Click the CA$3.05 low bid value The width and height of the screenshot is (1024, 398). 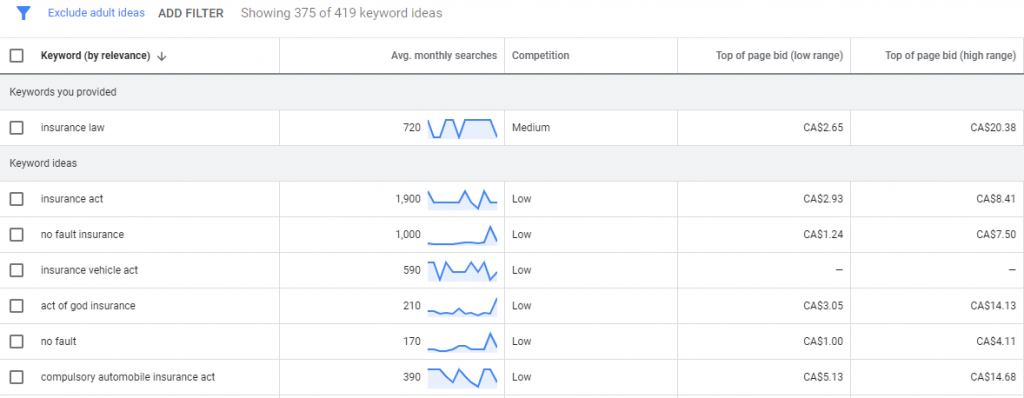tap(823, 305)
